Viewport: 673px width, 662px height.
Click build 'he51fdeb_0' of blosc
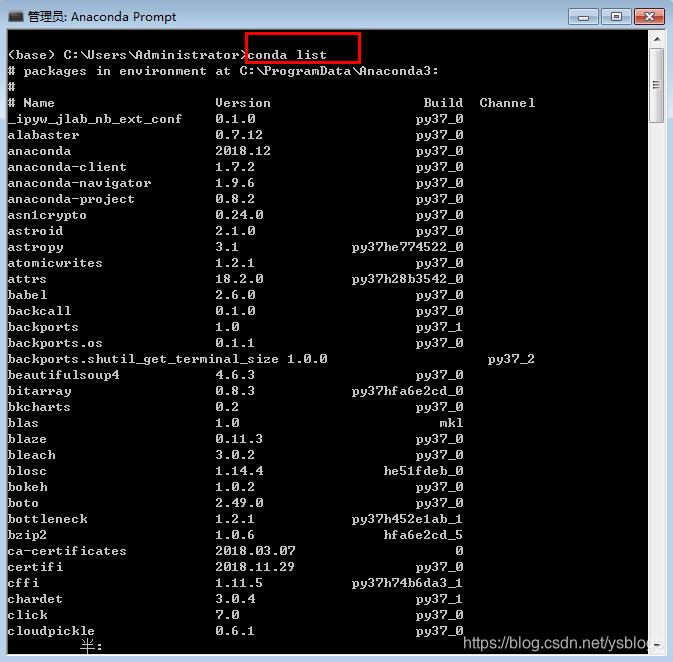(423, 471)
